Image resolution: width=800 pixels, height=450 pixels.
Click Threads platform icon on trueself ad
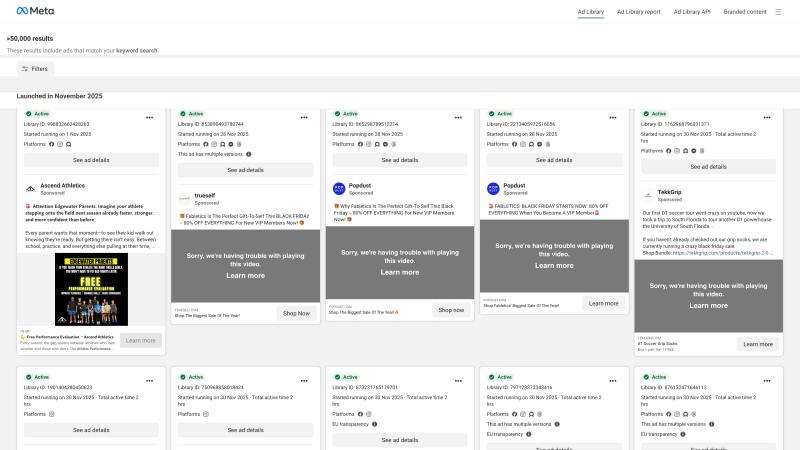239,144
